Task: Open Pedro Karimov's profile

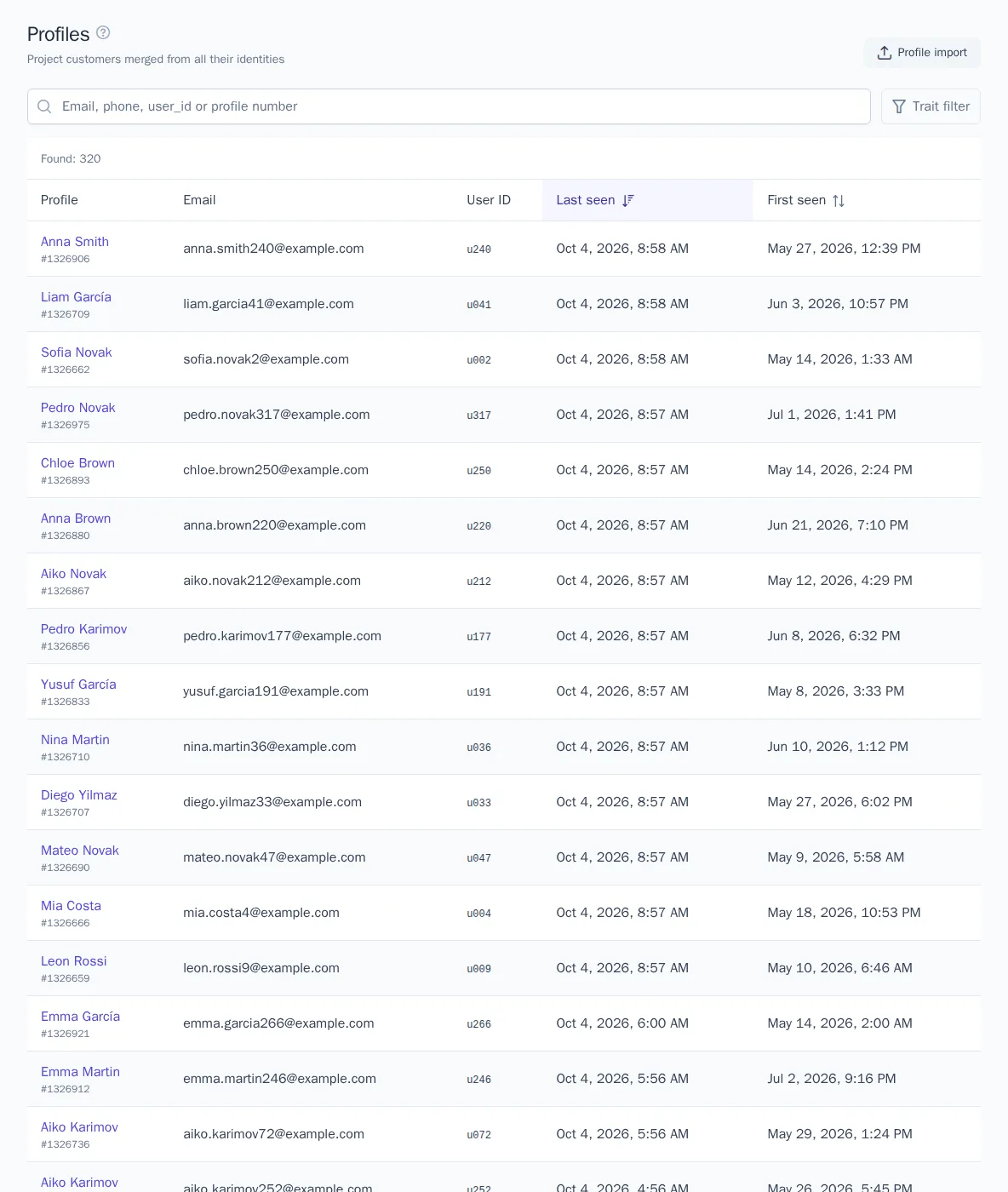Action: tap(83, 629)
